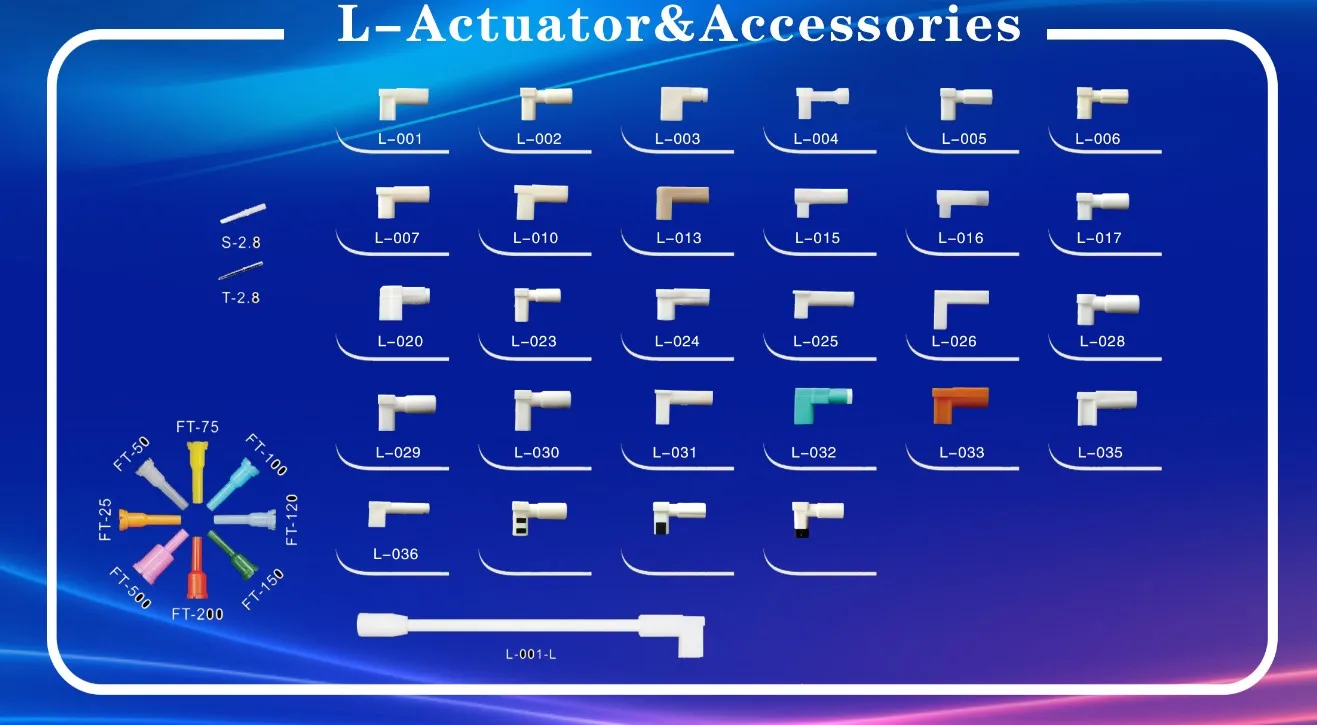Select the dark T-2.8 tube image

click(241, 271)
